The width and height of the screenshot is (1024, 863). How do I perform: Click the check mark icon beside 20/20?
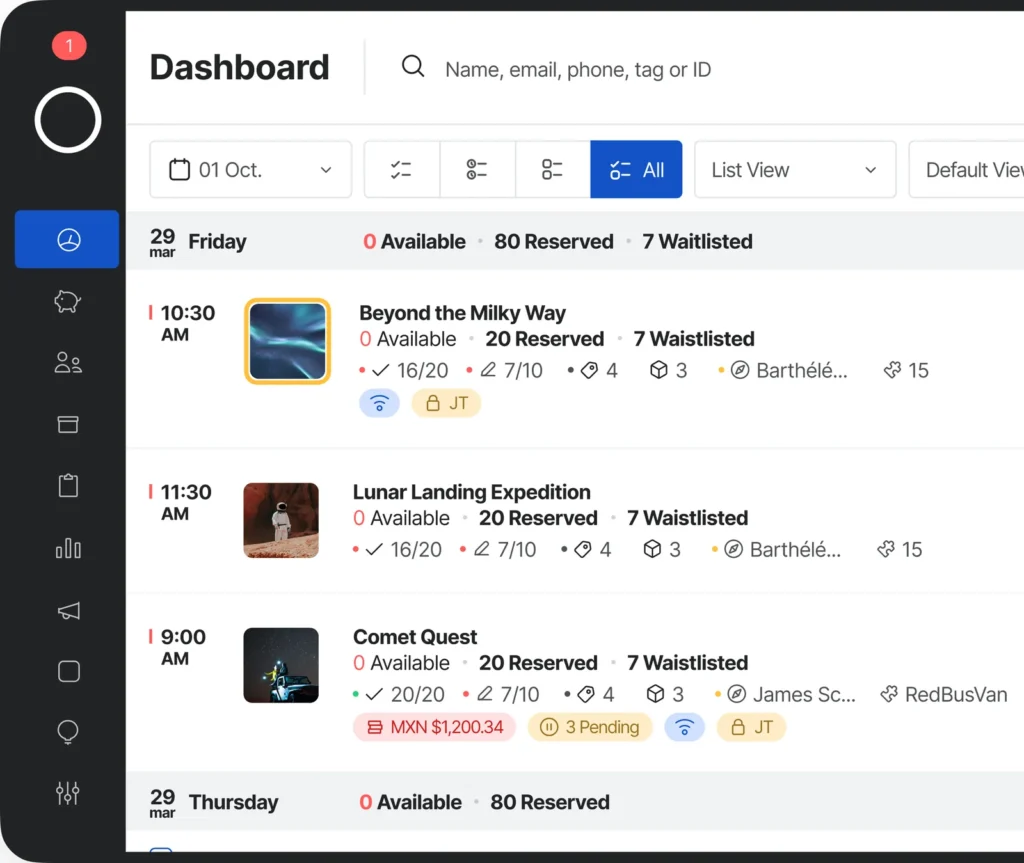[x=374, y=694]
